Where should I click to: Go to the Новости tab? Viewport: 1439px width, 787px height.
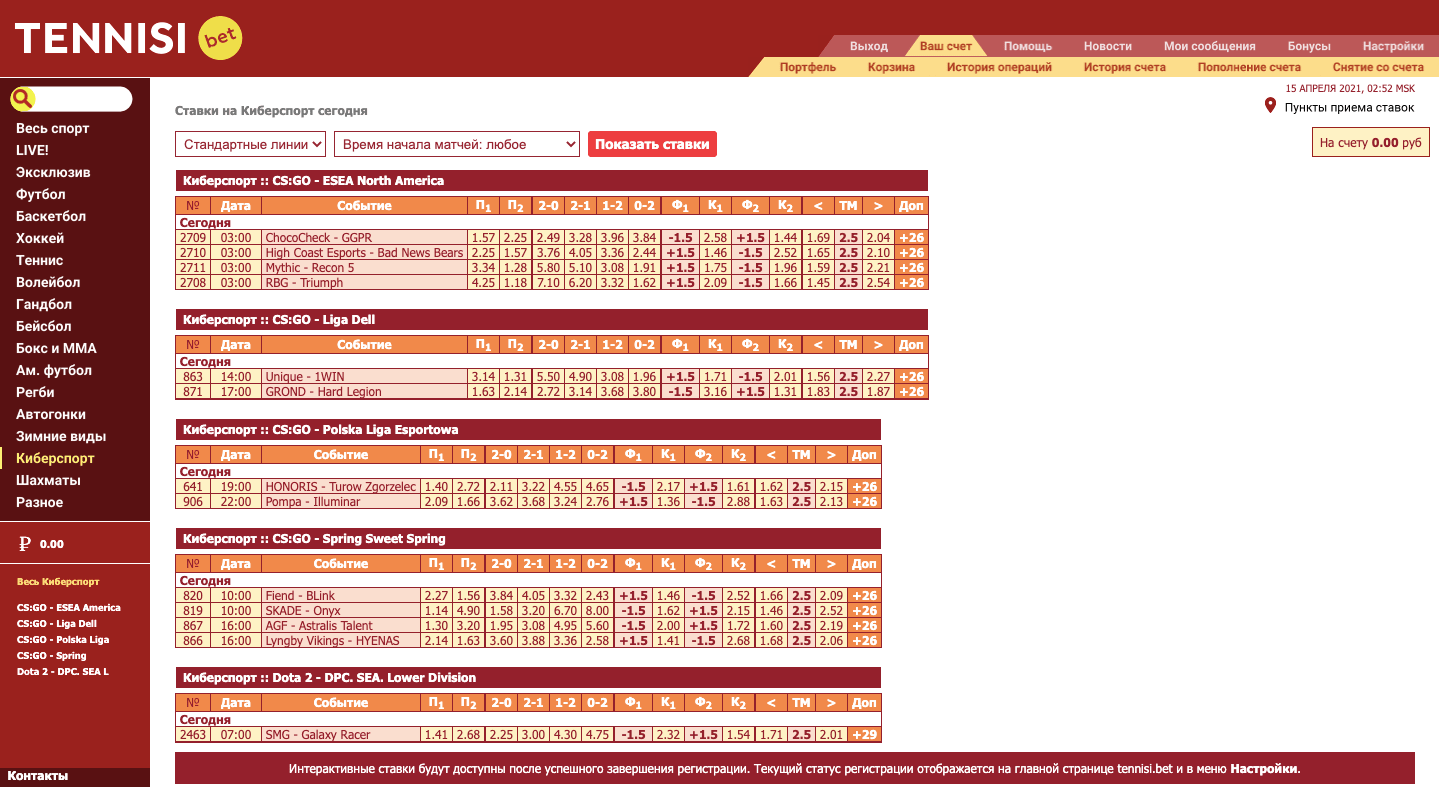pyautogui.click(x=1108, y=46)
